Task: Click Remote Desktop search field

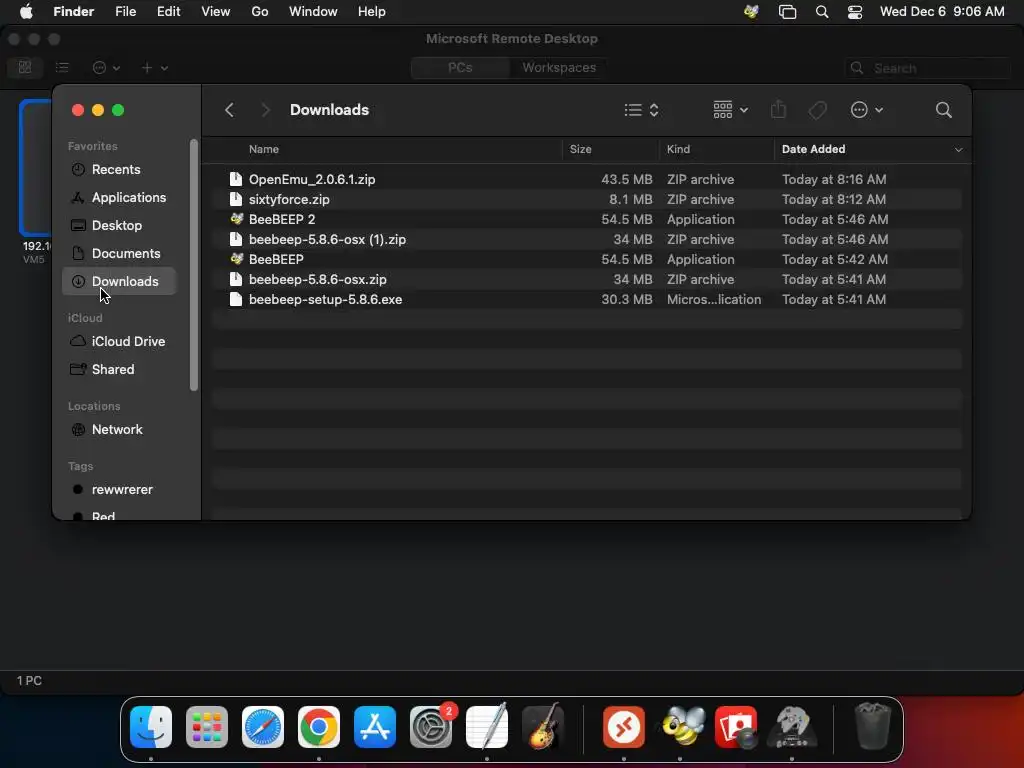Action: click(927, 68)
